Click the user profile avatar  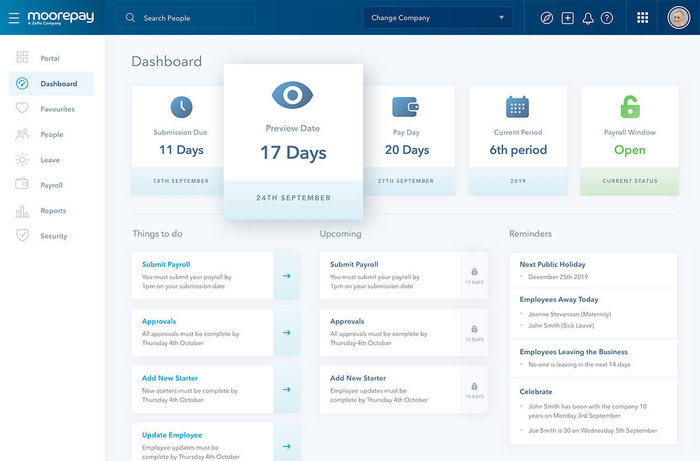click(x=677, y=18)
